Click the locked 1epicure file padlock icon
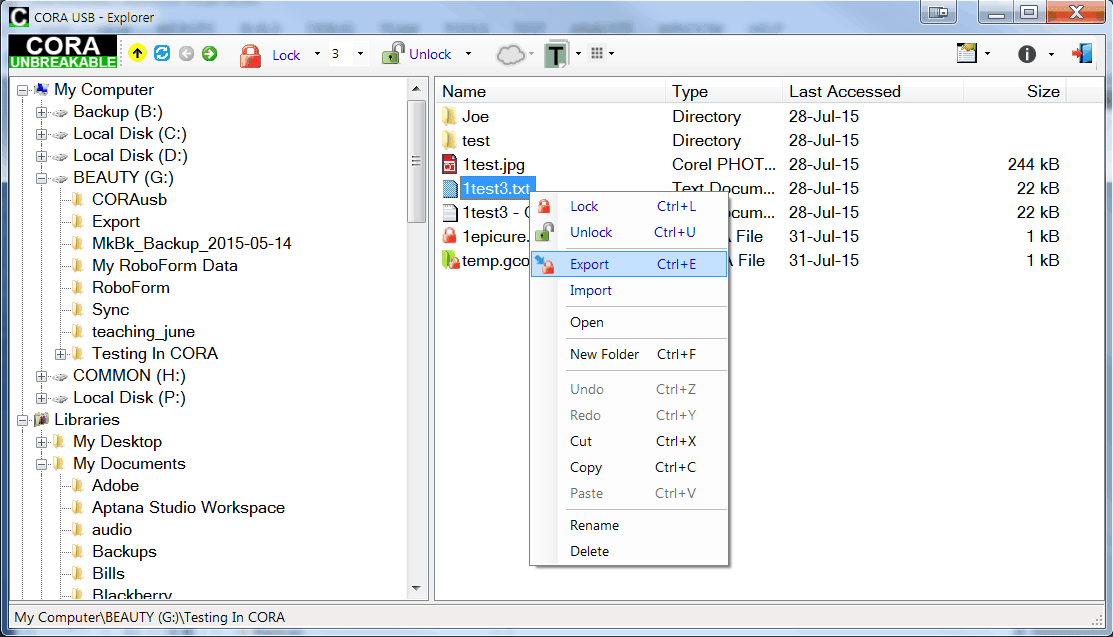Image resolution: width=1113 pixels, height=637 pixels. [x=449, y=236]
